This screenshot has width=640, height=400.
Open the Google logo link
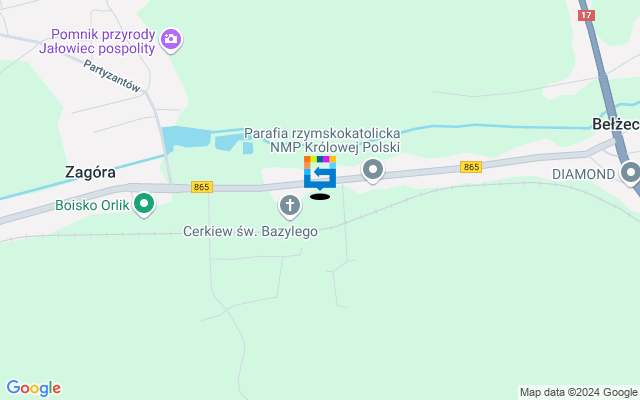33,388
